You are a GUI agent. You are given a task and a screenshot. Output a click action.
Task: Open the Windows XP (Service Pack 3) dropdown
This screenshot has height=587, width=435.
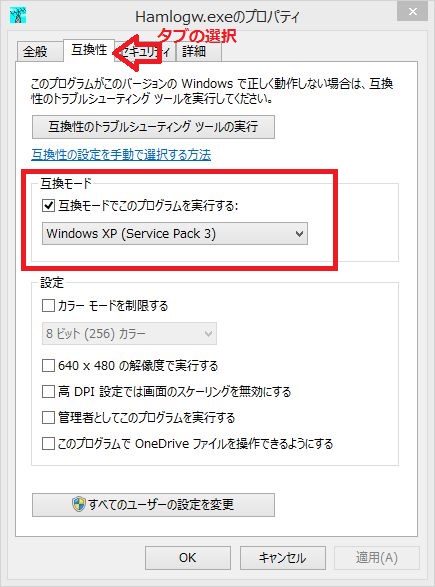click(175, 234)
